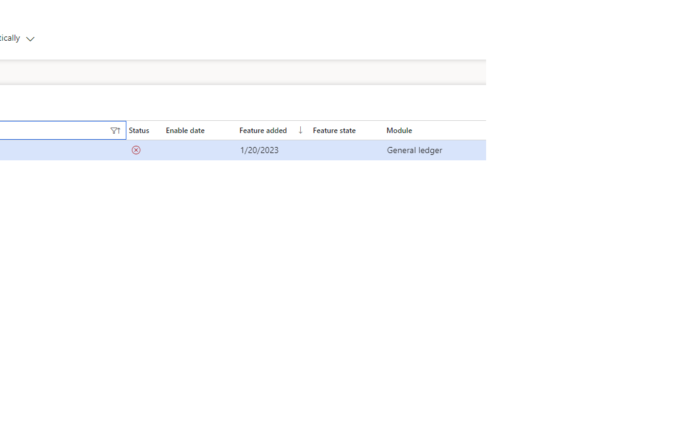700x441 pixels.
Task: Click the Enable date column header
Action: click(x=185, y=130)
